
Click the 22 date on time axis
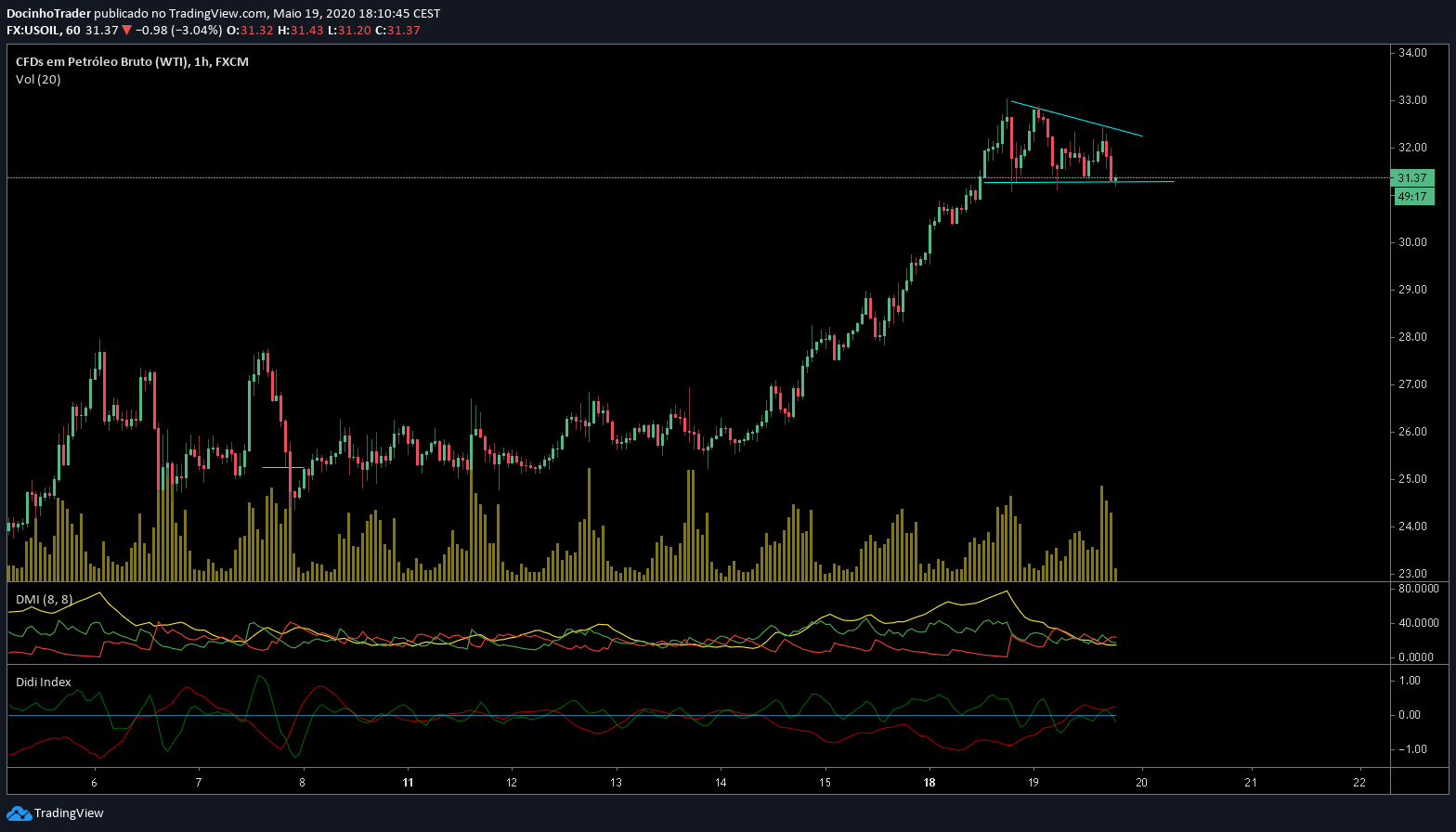pos(1360,783)
